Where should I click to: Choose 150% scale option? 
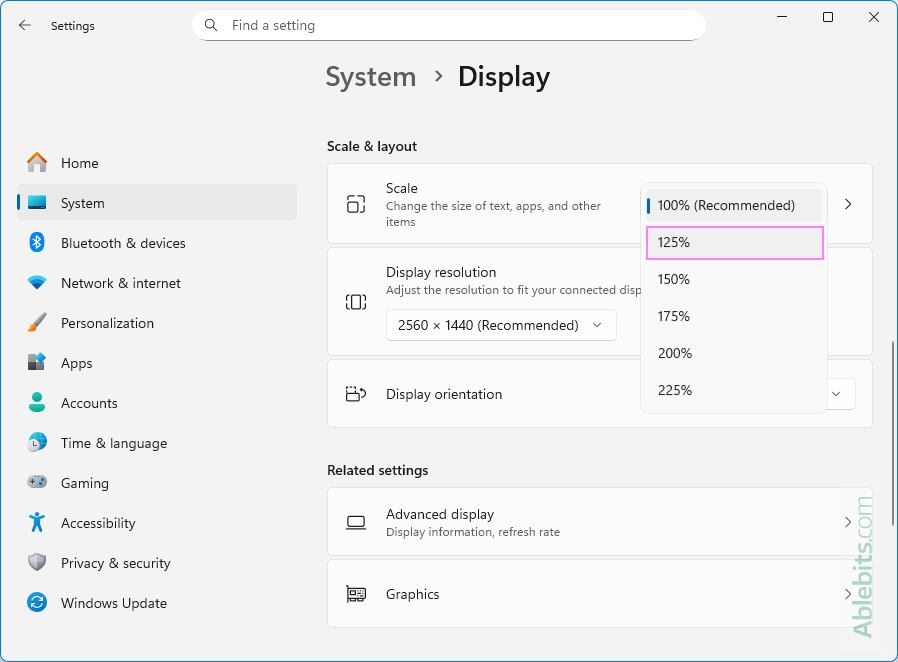(x=734, y=279)
